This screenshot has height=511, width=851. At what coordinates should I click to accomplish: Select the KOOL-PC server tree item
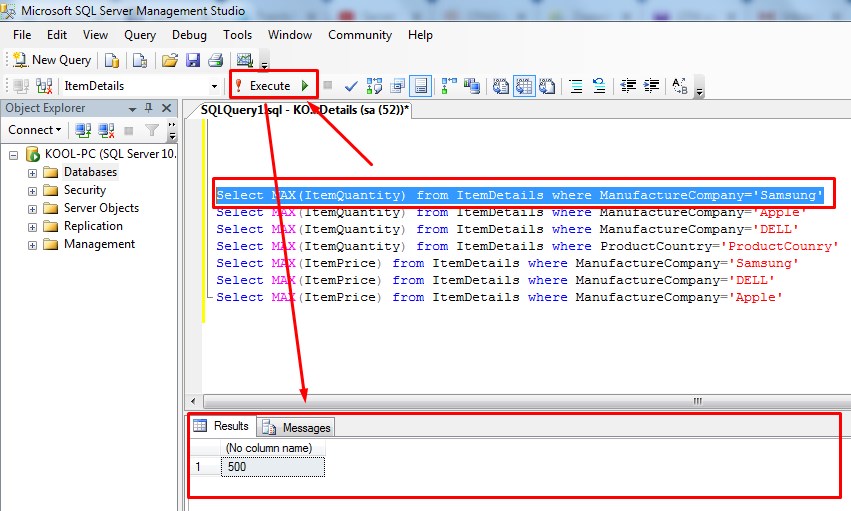click(110, 154)
